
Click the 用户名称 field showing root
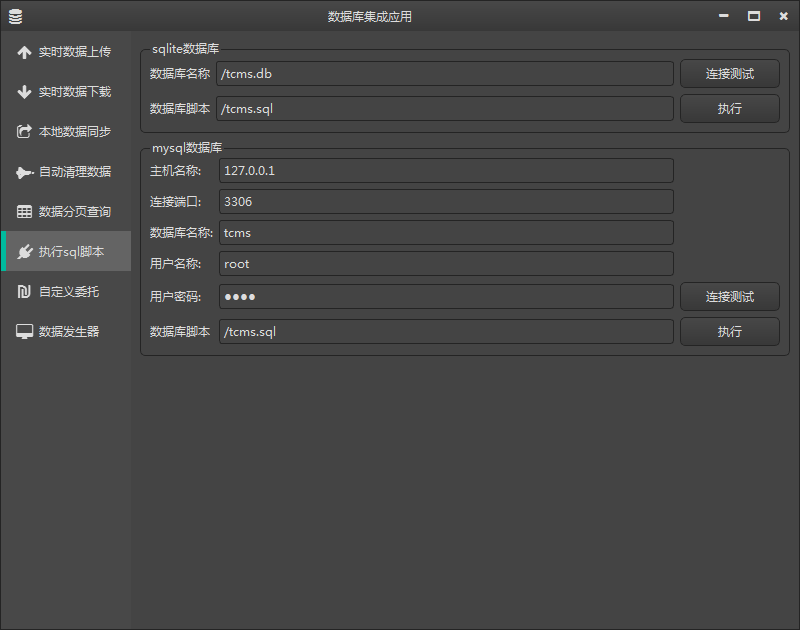446,264
